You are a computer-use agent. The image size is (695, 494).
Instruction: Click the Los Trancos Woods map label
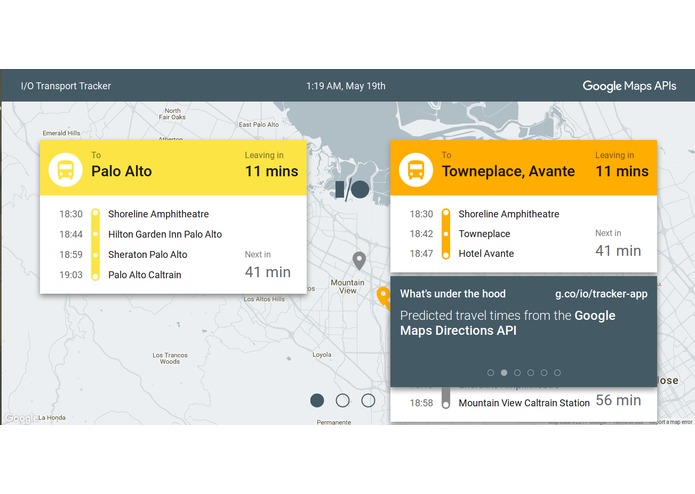(x=170, y=358)
